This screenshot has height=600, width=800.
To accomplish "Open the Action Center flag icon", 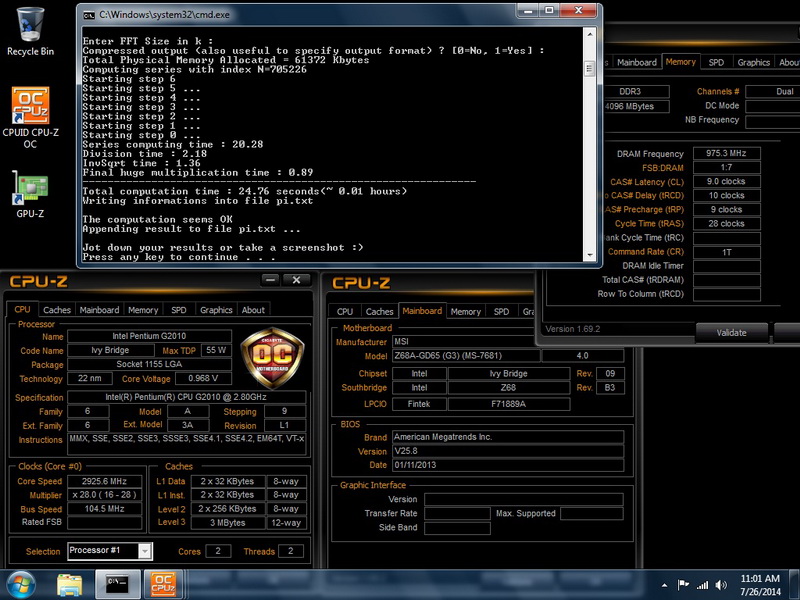I will pyautogui.click(x=683, y=585).
